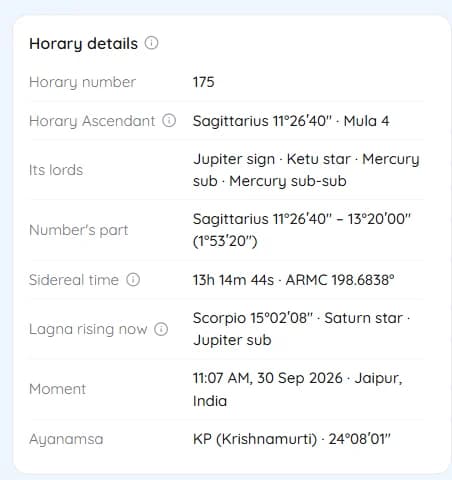452x480 pixels.
Task: Select the 13h 14m 44s ARMC value
Action: 294,280
